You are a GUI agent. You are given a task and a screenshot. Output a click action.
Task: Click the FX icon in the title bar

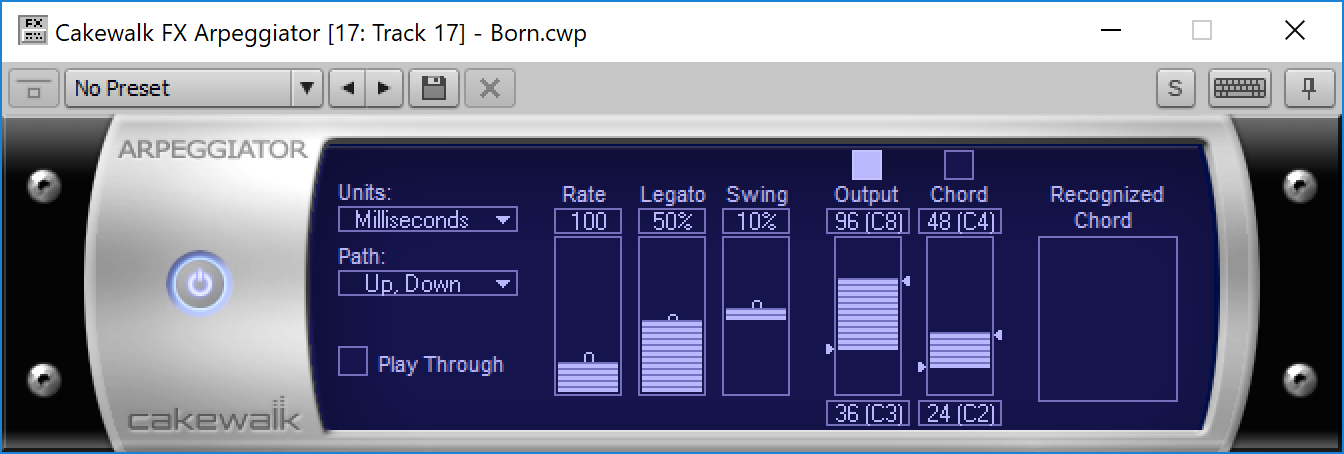(34, 31)
